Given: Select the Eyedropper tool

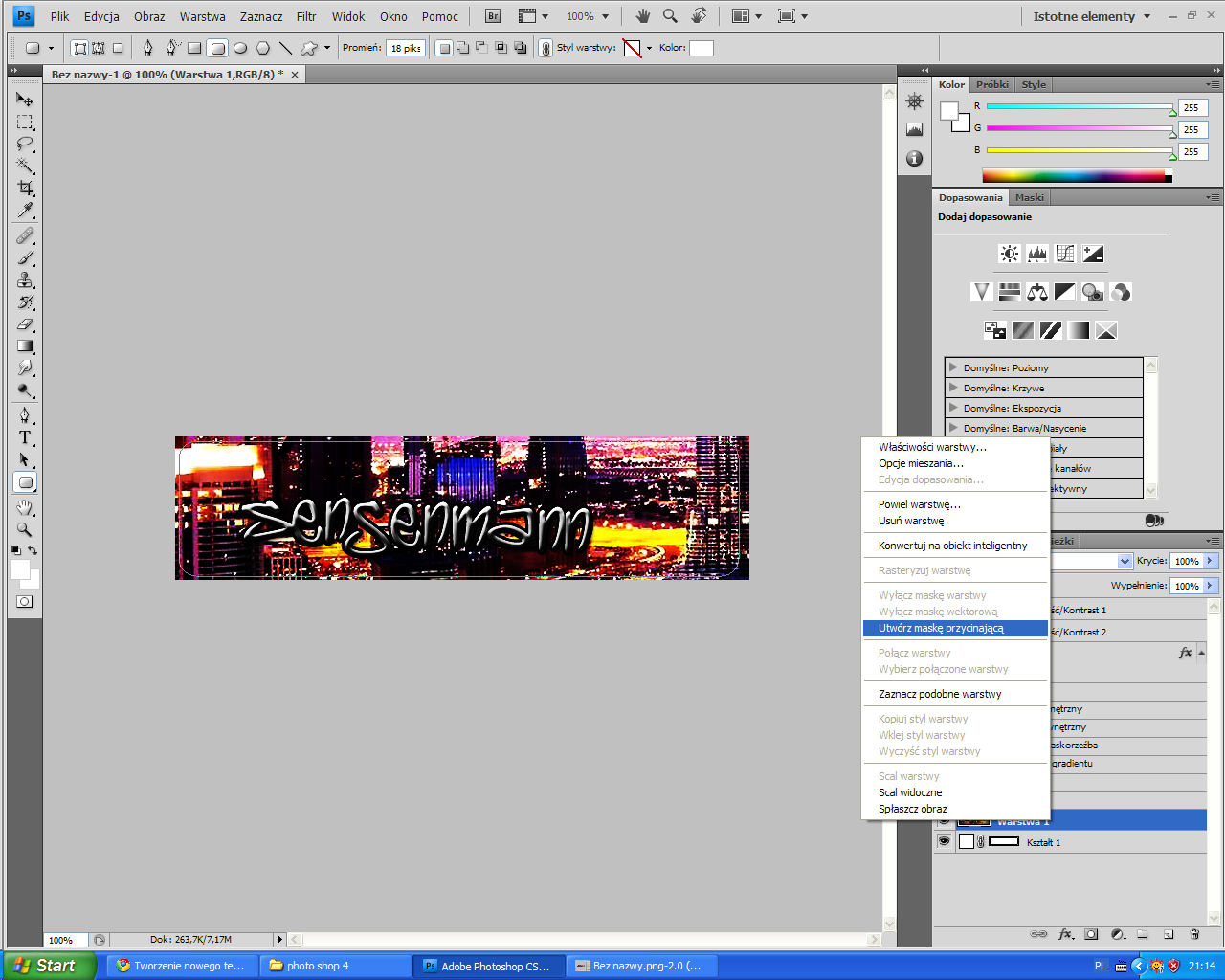Looking at the screenshot, I should click(x=25, y=210).
